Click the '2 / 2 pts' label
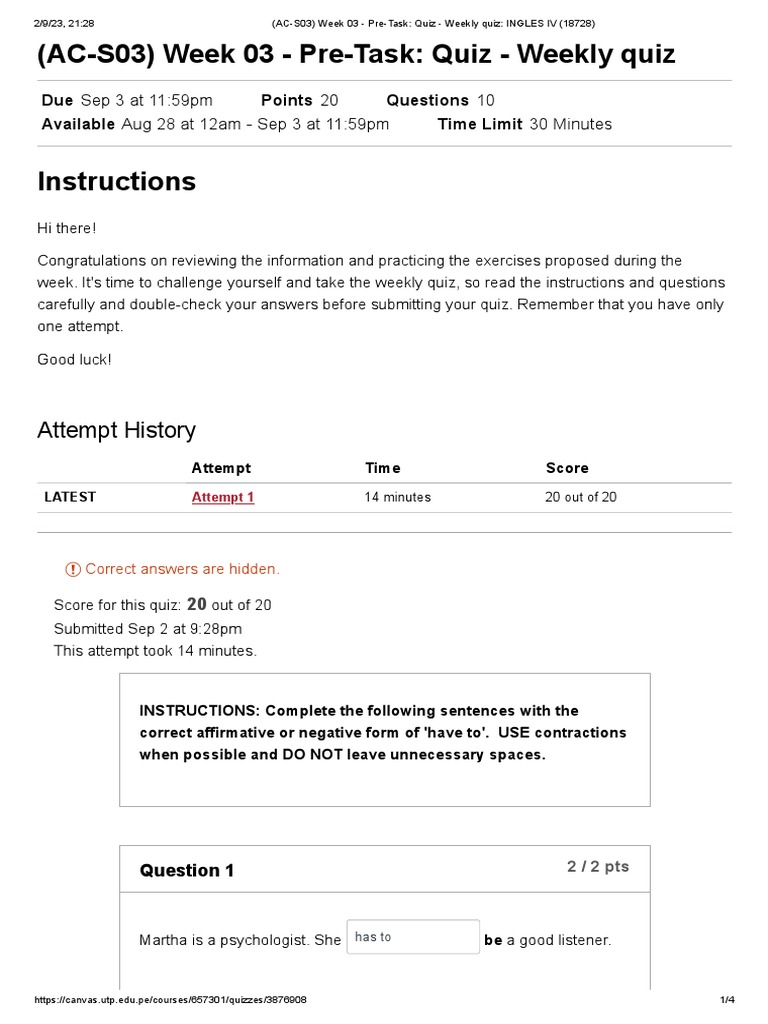768x1024 pixels. 598,867
